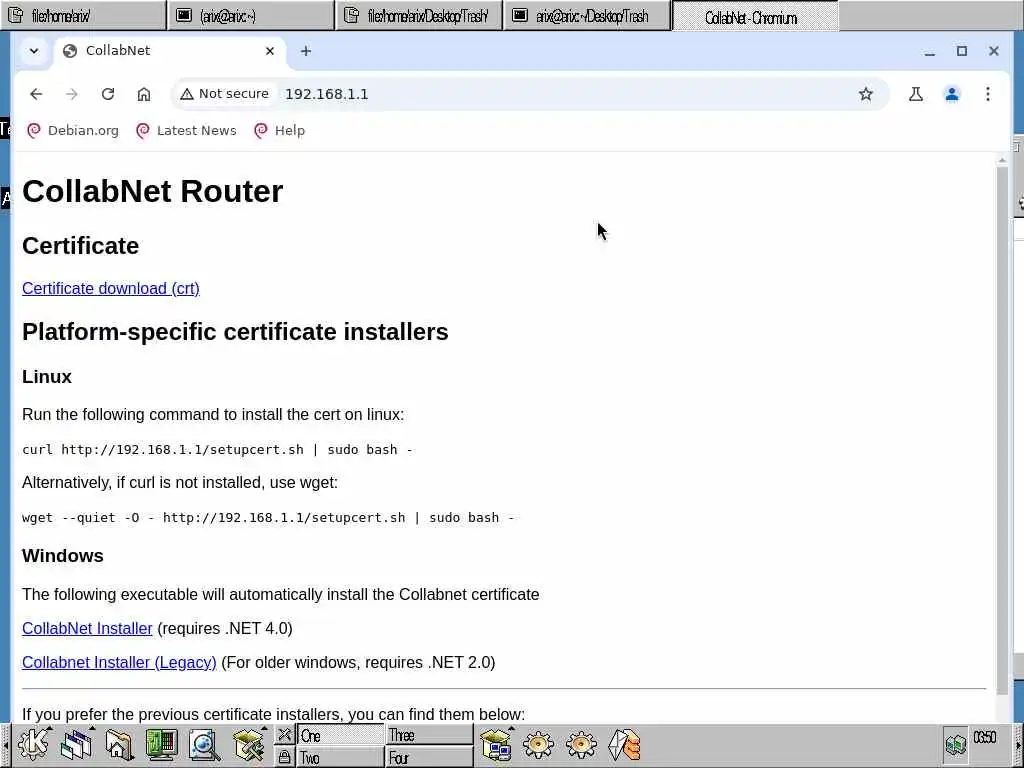
Task: Open the Home folder icon in panel
Action: [119, 744]
